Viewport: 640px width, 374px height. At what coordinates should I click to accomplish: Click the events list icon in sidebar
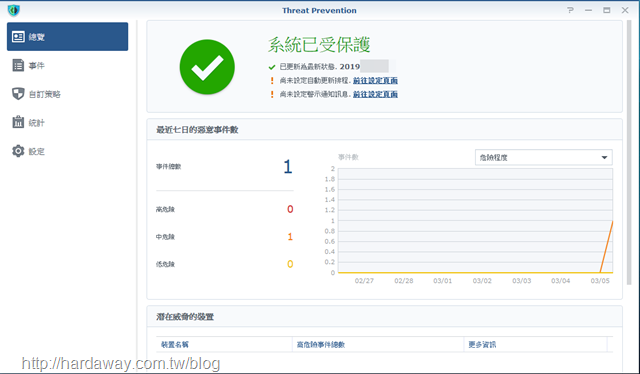18,65
